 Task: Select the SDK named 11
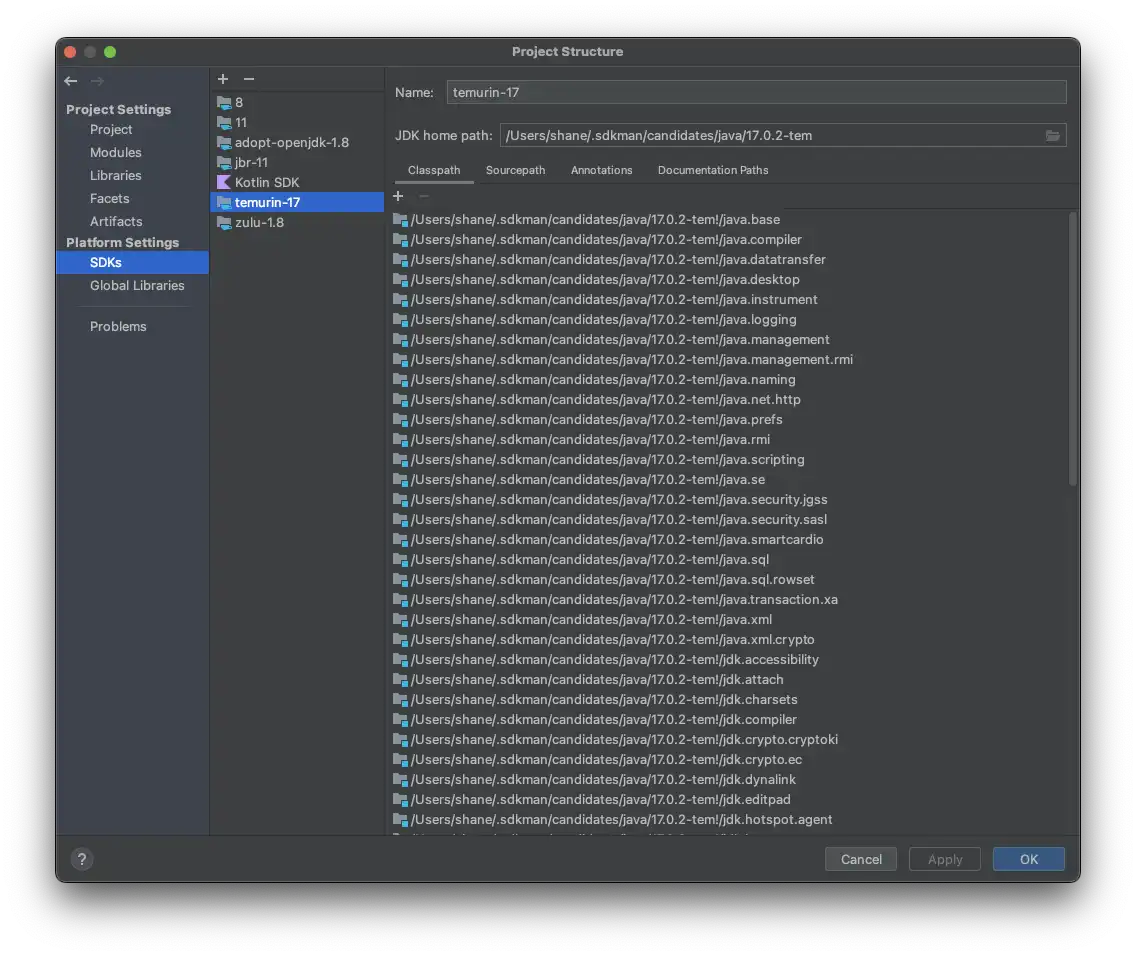(x=297, y=122)
